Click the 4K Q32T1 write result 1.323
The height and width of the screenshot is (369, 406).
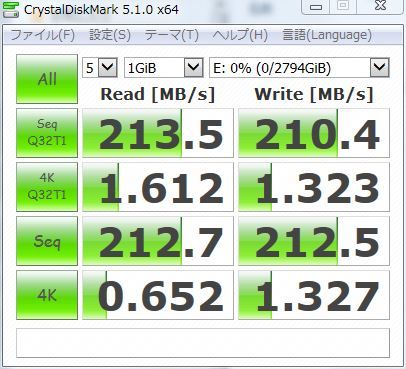click(x=314, y=187)
